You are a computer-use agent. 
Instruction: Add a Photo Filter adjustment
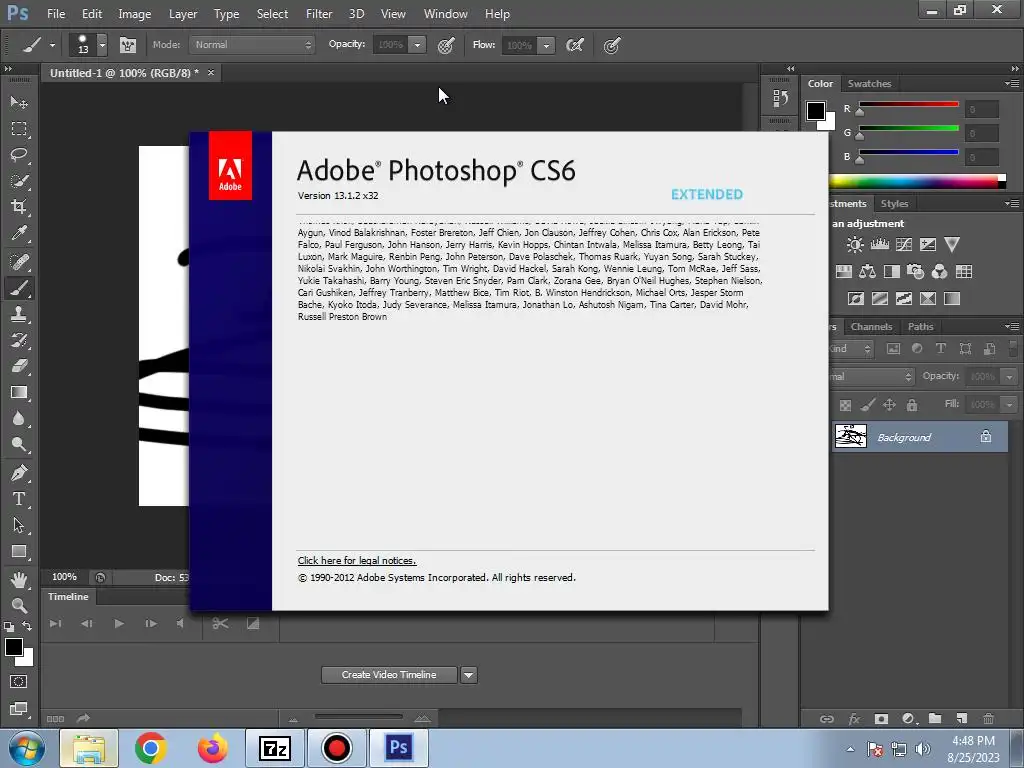point(916,272)
